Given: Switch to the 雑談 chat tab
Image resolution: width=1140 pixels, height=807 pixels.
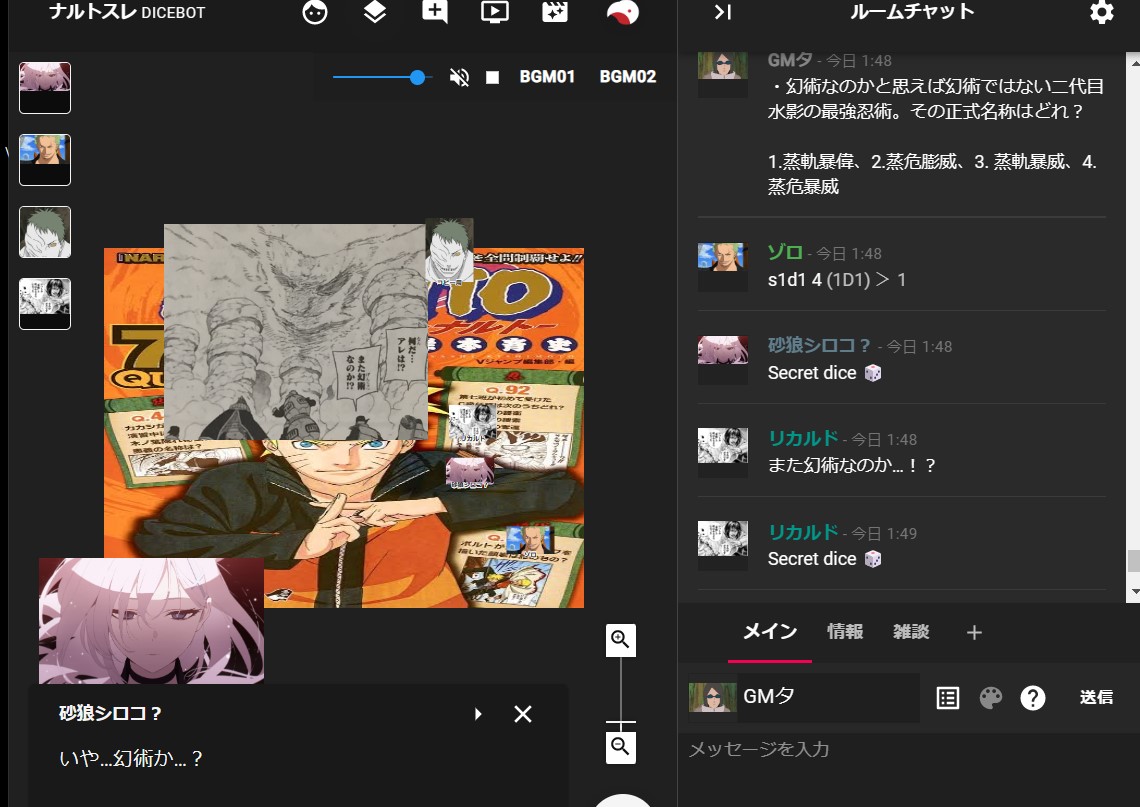Looking at the screenshot, I should point(911,632).
